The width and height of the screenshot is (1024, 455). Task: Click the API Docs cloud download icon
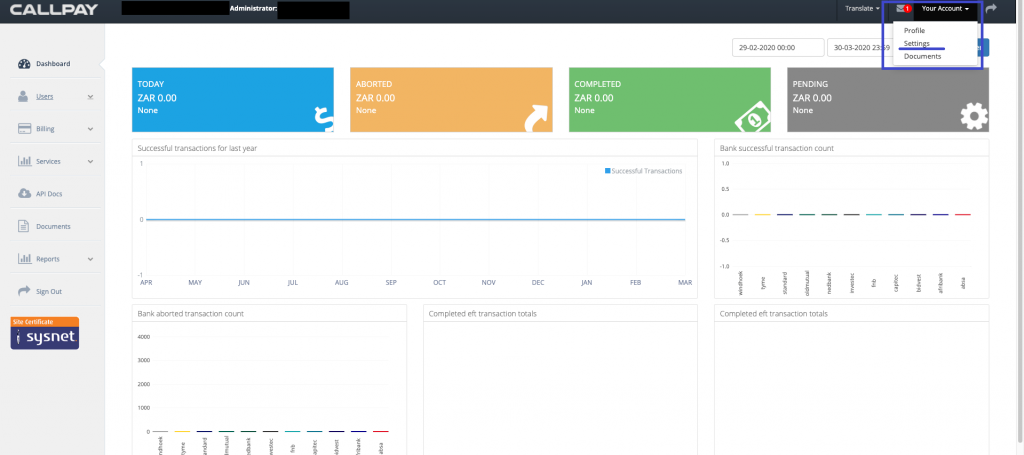tap(24, 194)
